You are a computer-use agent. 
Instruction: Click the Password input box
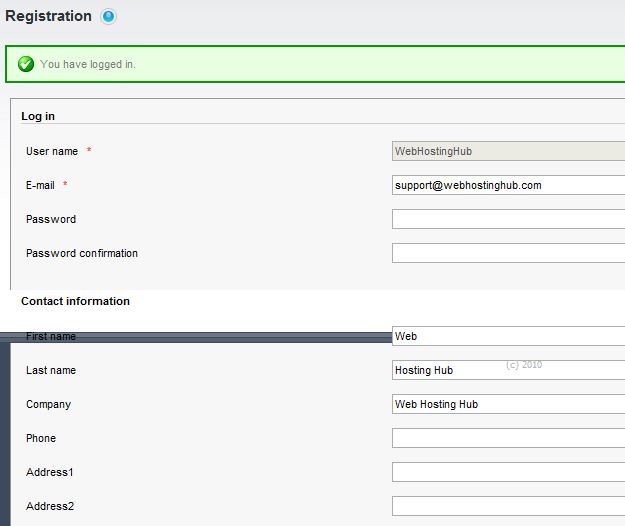(x=508, y=219)
